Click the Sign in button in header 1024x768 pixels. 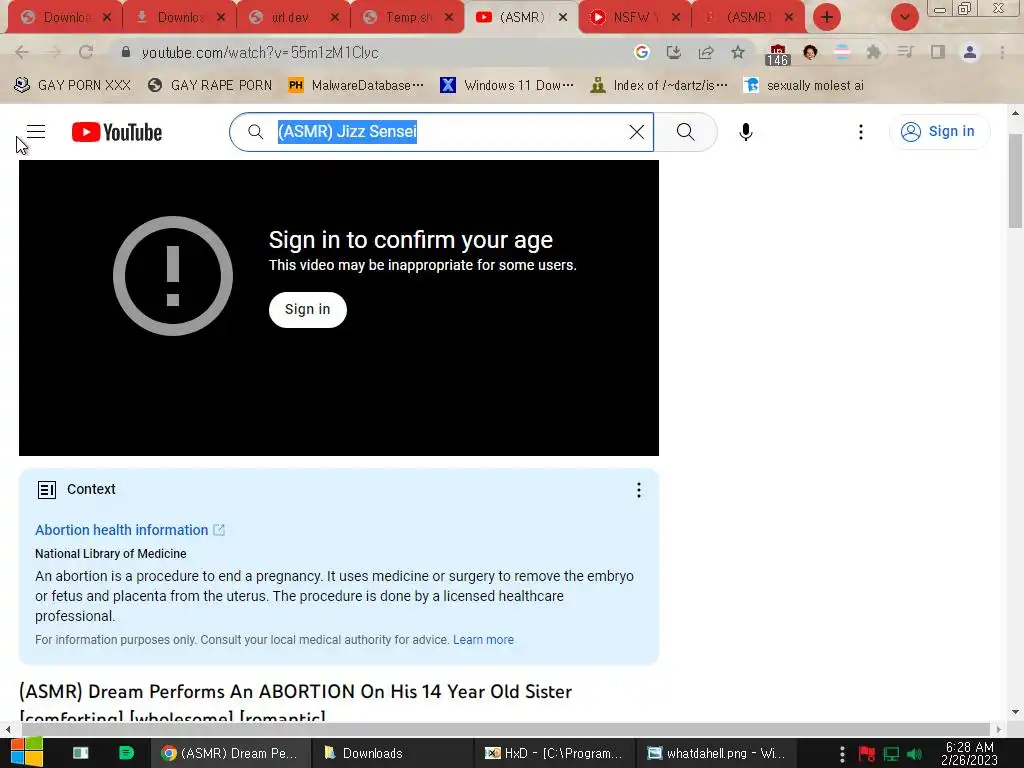click(x=939, y=132)
